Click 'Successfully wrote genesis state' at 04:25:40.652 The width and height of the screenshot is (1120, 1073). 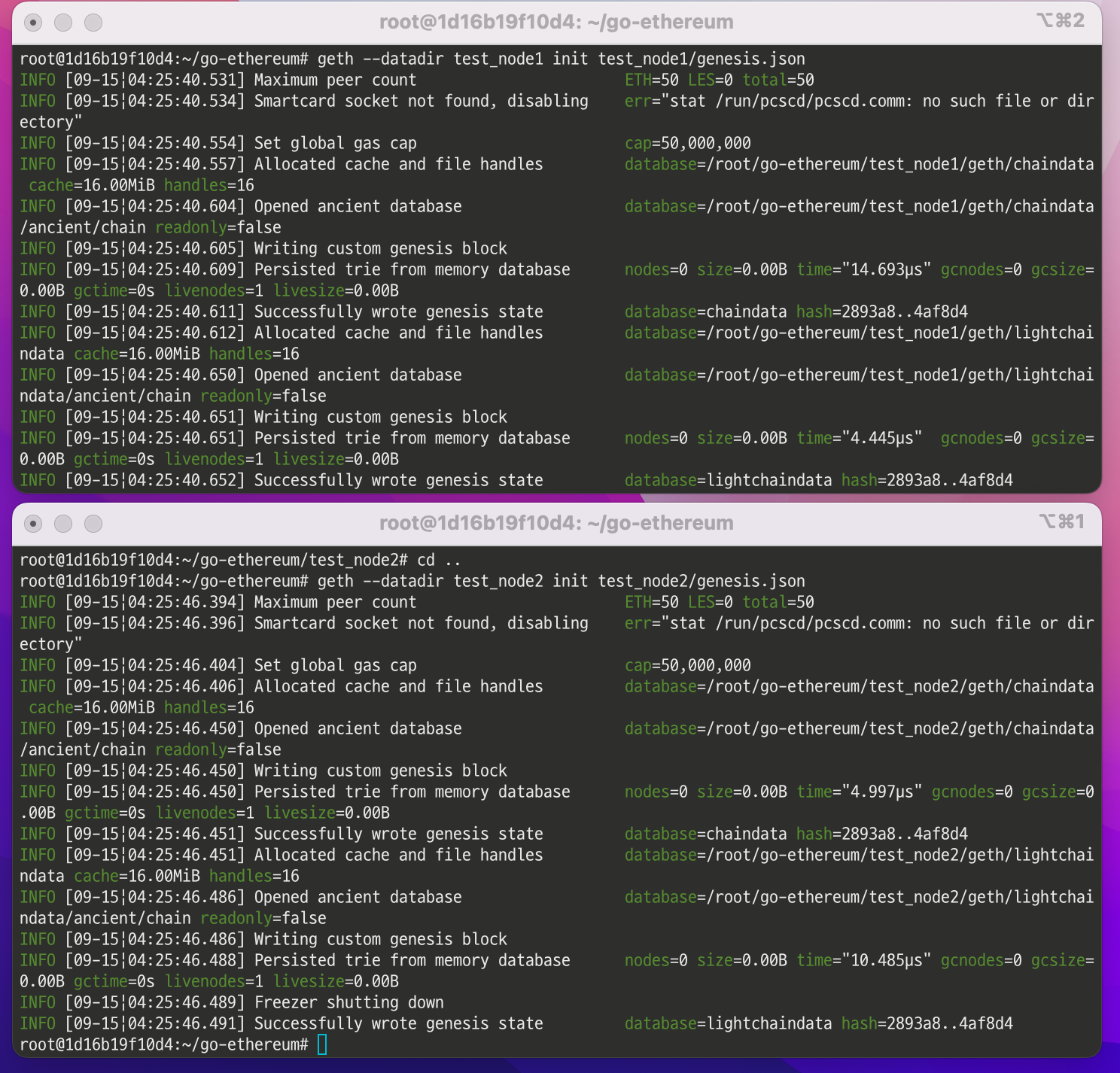pyautogui.click(x=398, y=480)
